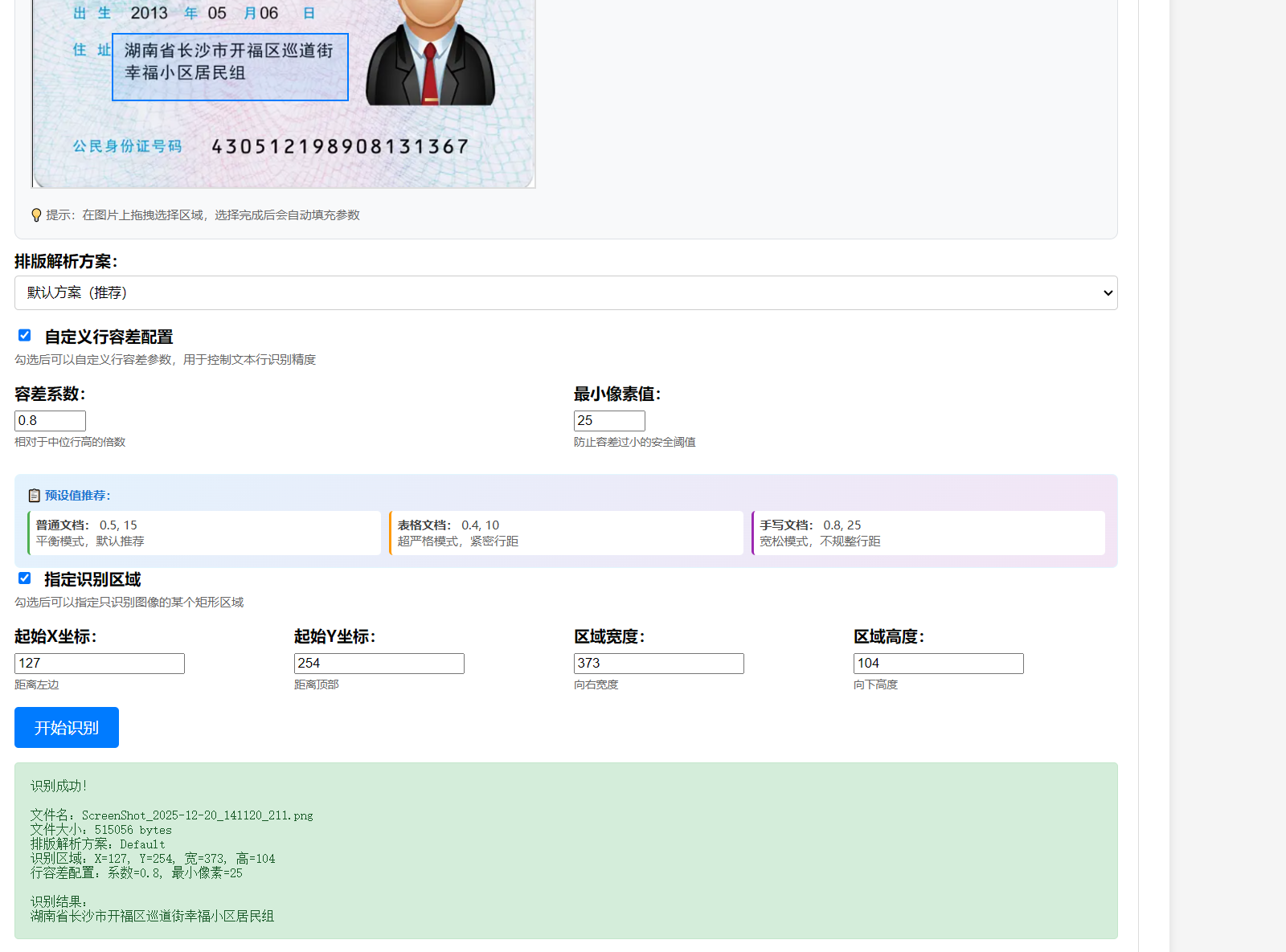Screen dimensions: 1286x952
Task: Select the 手写文档 preset card
Action: tap(928, 533)
